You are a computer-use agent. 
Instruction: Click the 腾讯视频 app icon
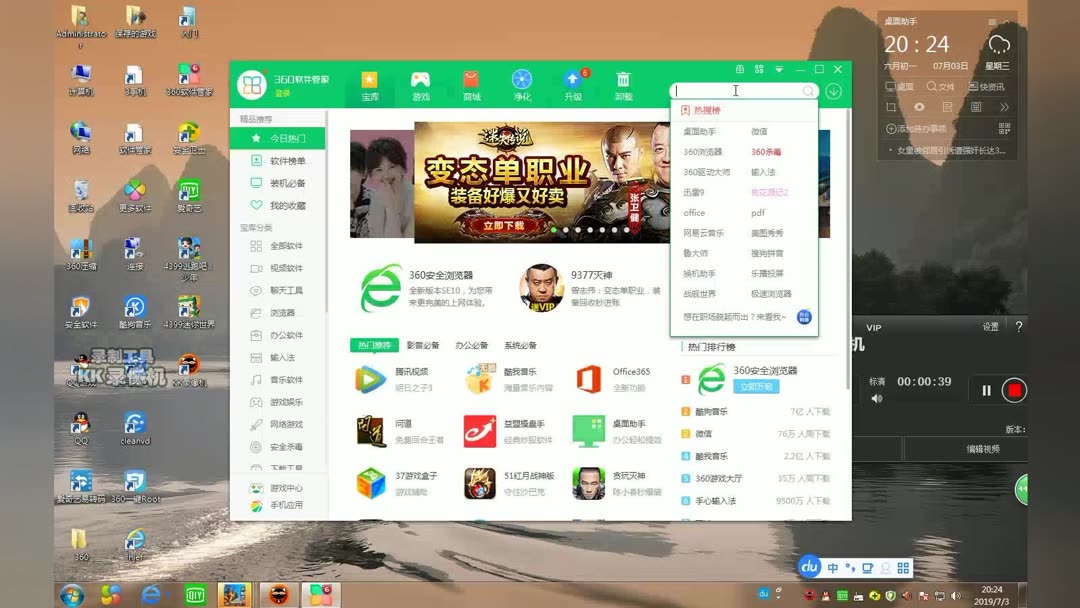click(371, 379)
